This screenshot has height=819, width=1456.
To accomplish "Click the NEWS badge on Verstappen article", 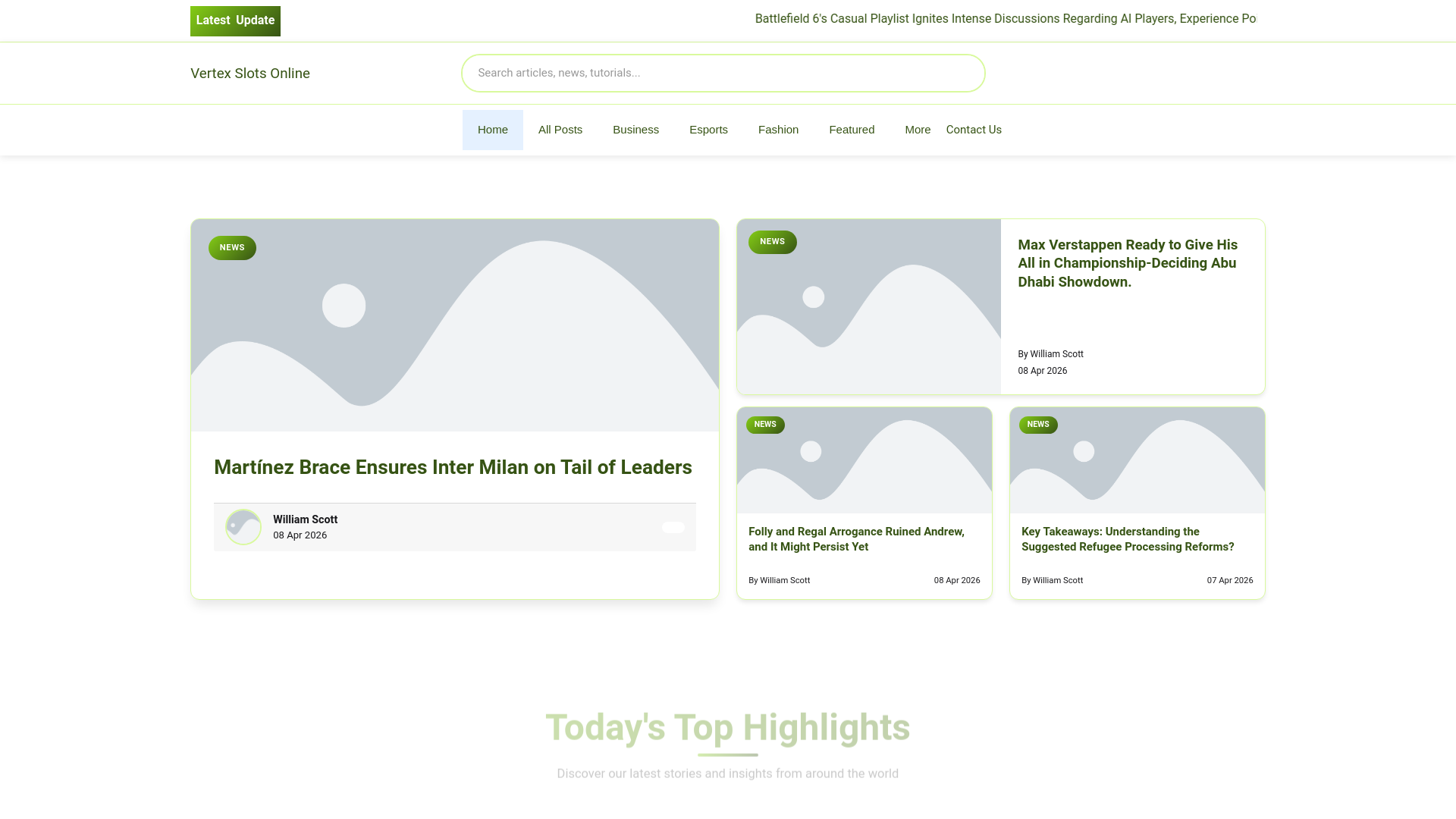I will pos(772,242).
